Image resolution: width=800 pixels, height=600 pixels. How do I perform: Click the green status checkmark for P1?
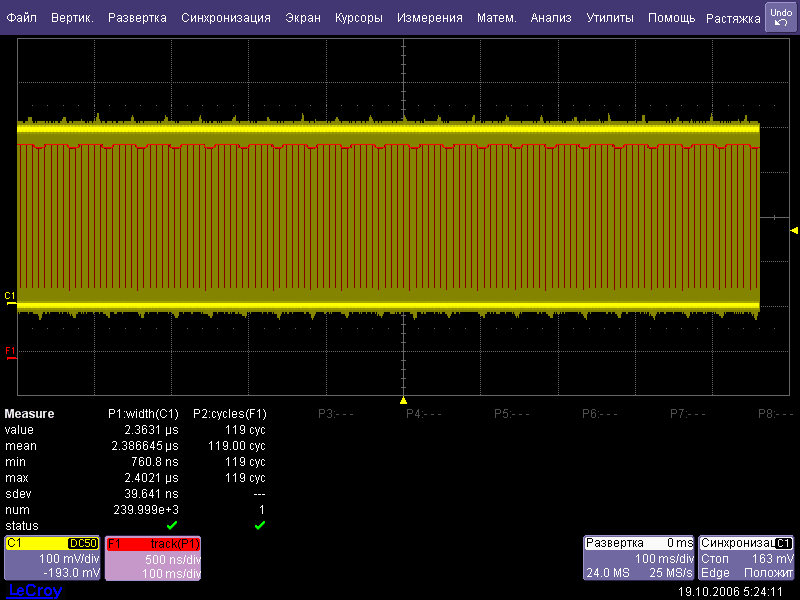coord(171,525)
